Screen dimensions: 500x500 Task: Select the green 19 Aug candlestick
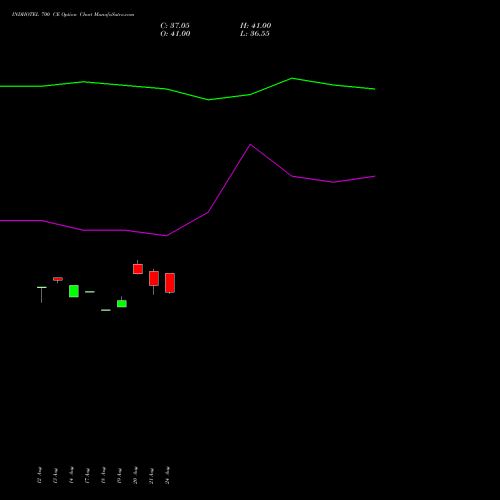click(x=122, y=303)
